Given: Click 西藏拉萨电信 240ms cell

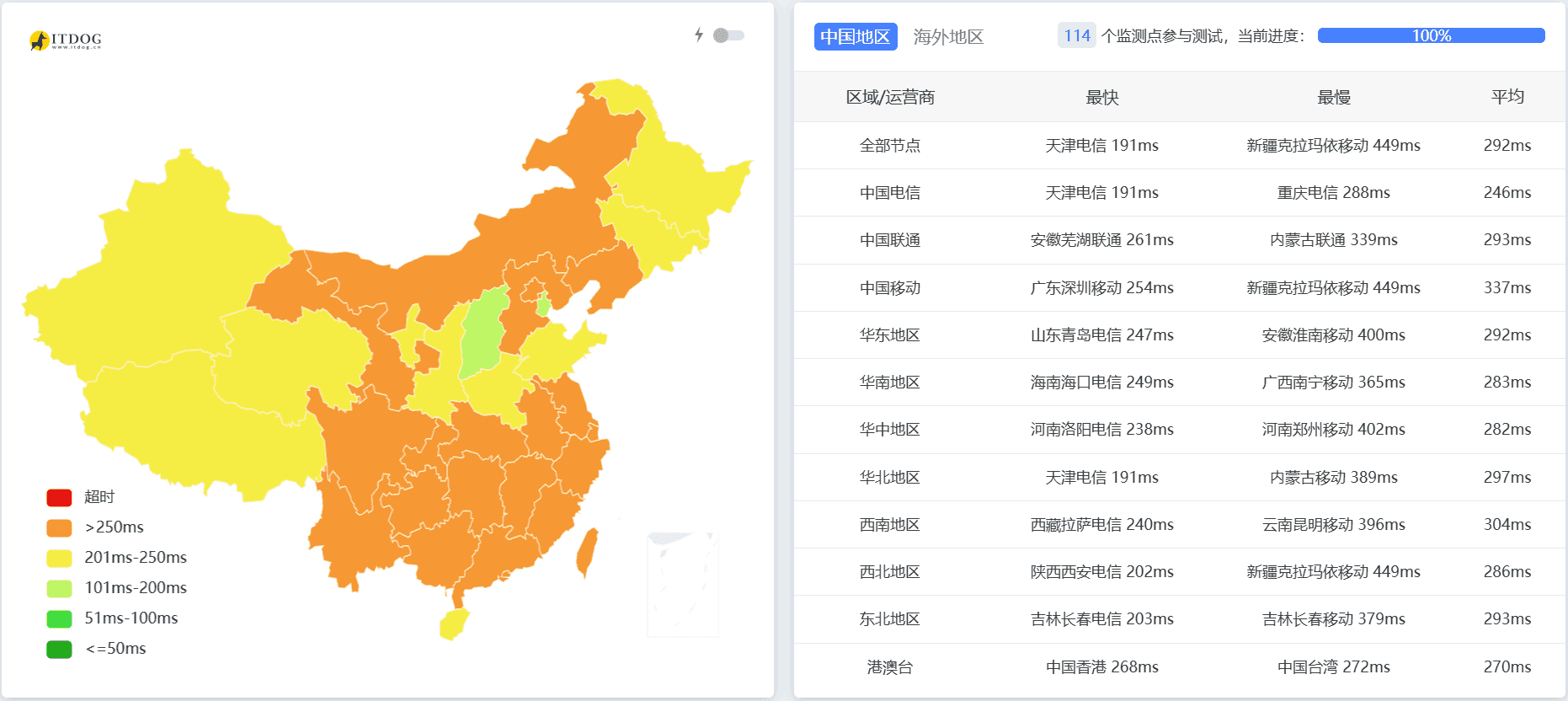Looking at the screenshot, I should click(1101, 524).
